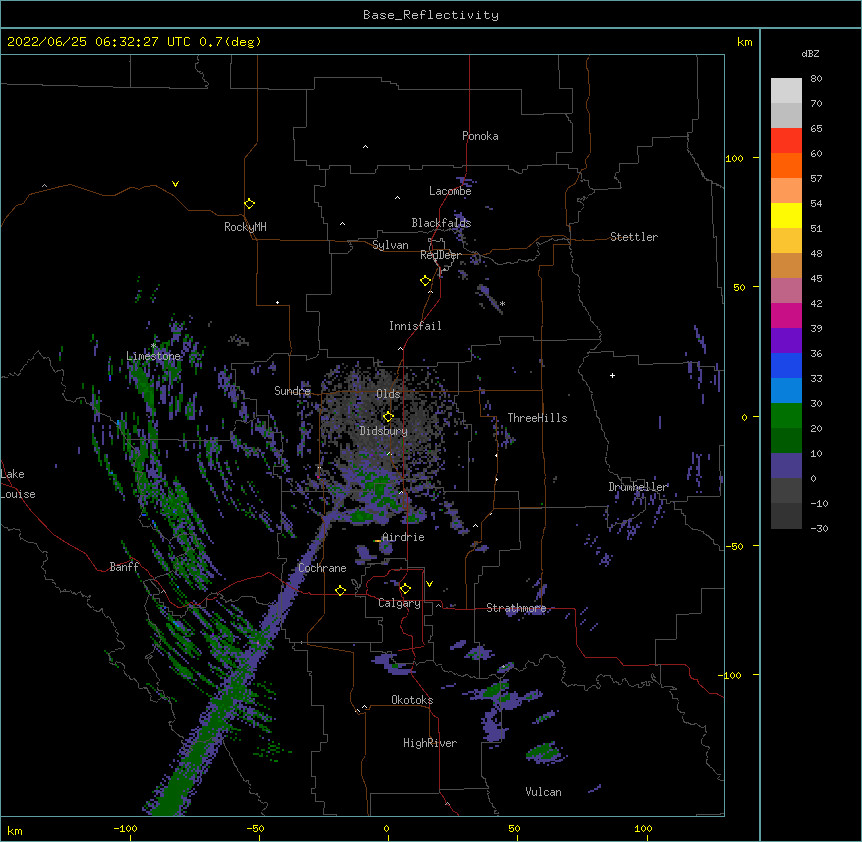This screenshot has height=842, width=862.
Task: Click the white asterisk above the Limestone label
Action: pos(154,346)
